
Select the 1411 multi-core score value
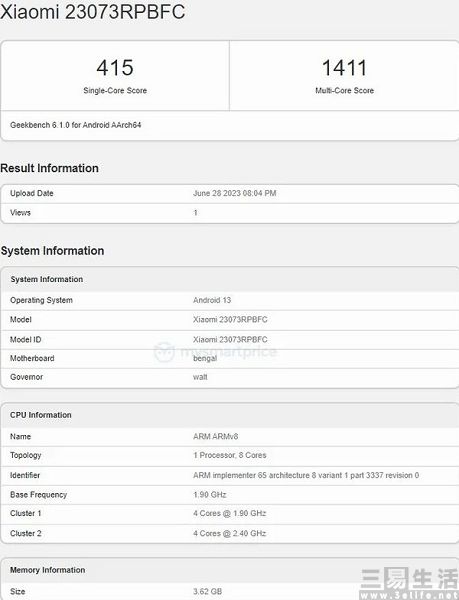(344, 68)
